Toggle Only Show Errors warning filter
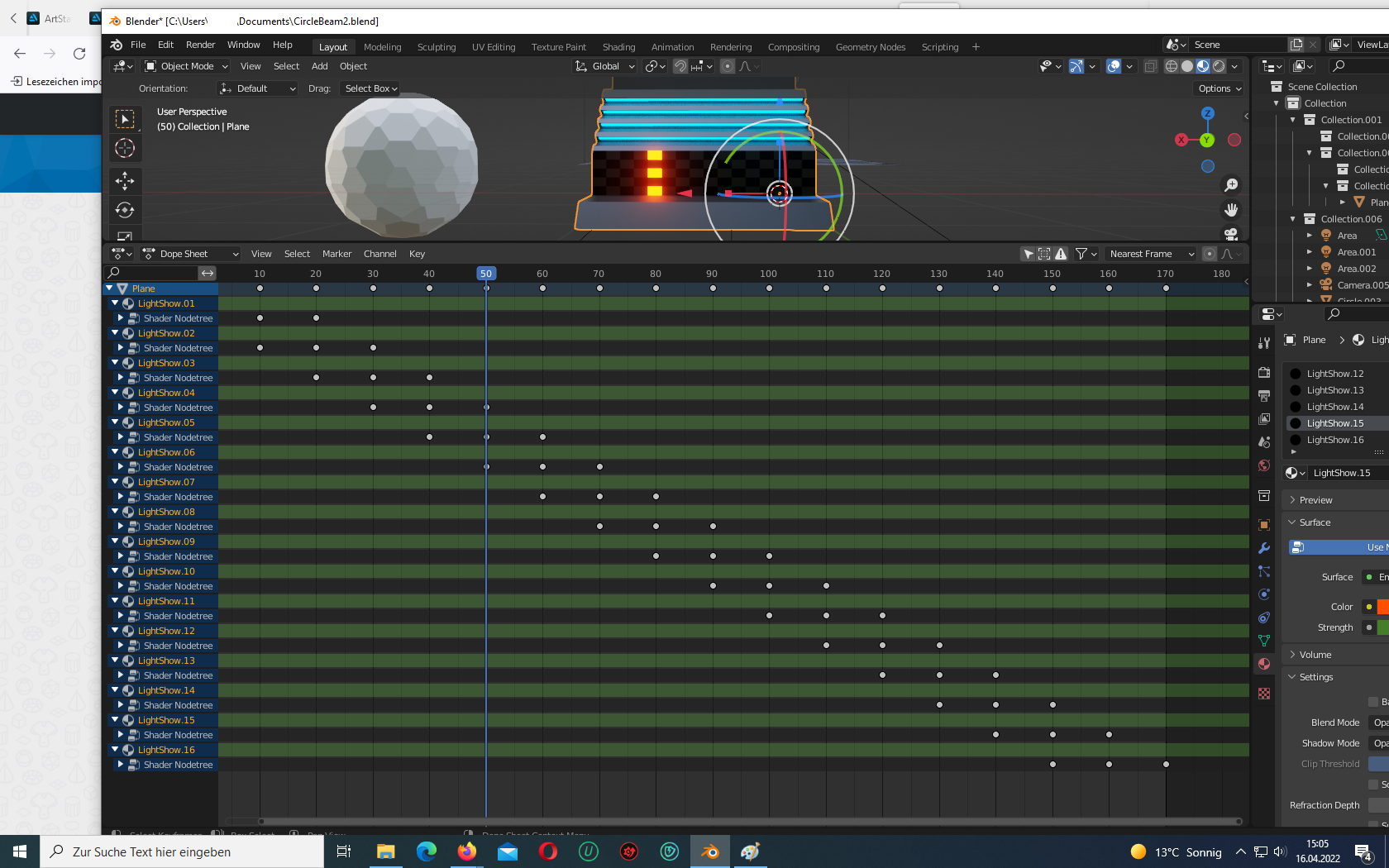The height and width of the screenshot is (868, 1389). (1061, 254)
